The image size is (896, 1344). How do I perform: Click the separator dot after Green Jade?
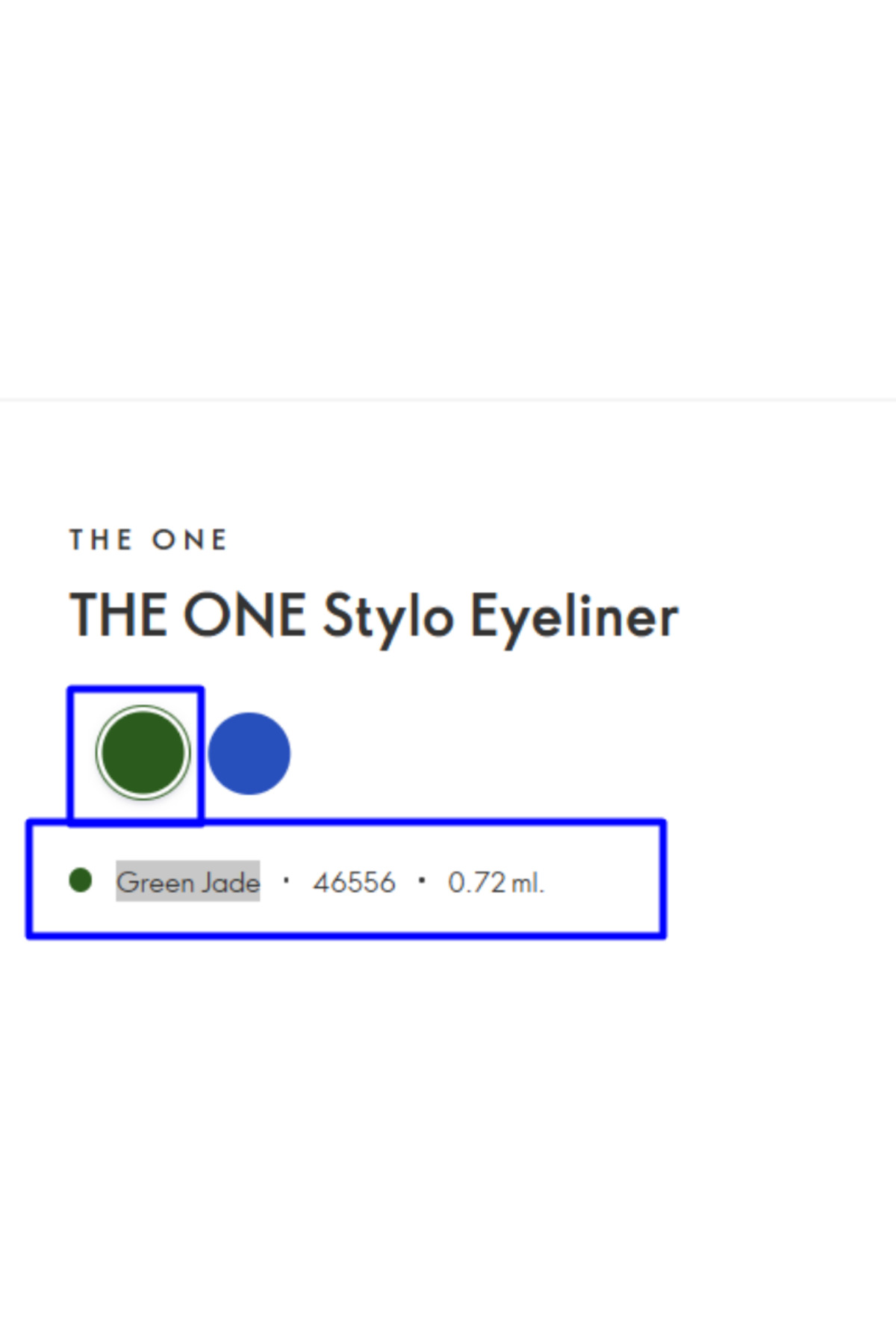tap(286, 880)
